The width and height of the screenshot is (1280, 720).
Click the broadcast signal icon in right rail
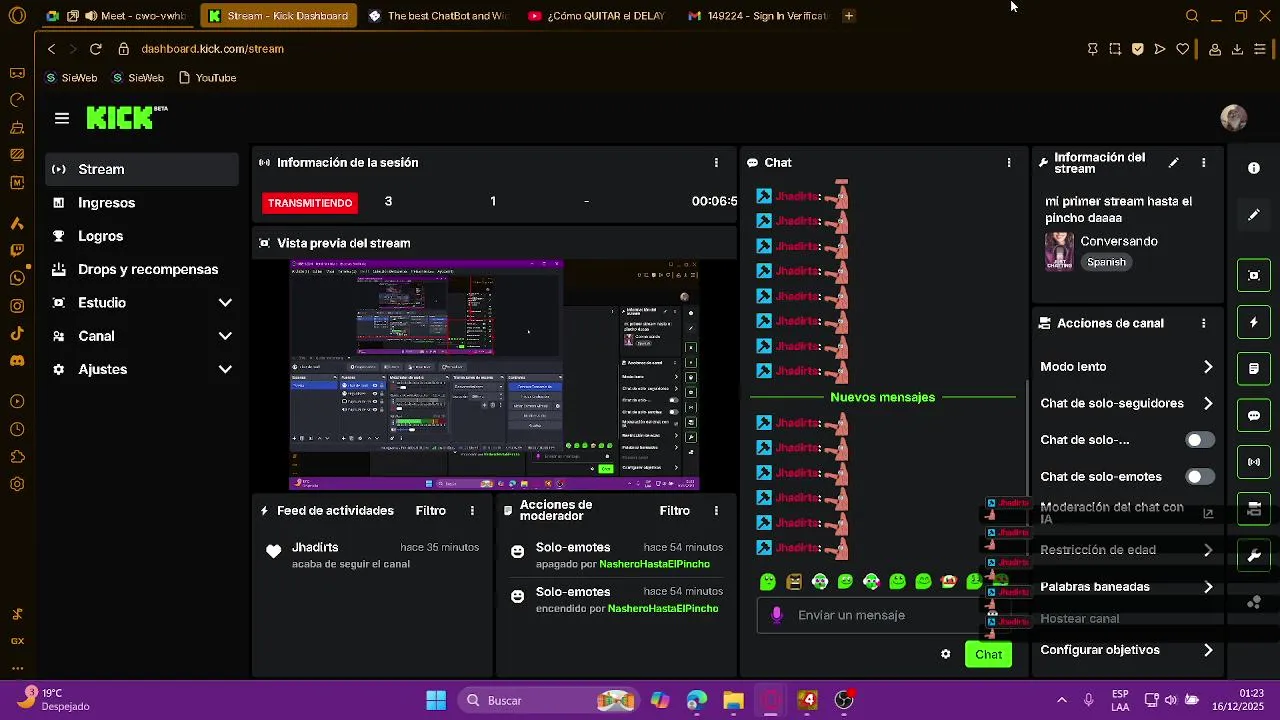coord(1254,462)
